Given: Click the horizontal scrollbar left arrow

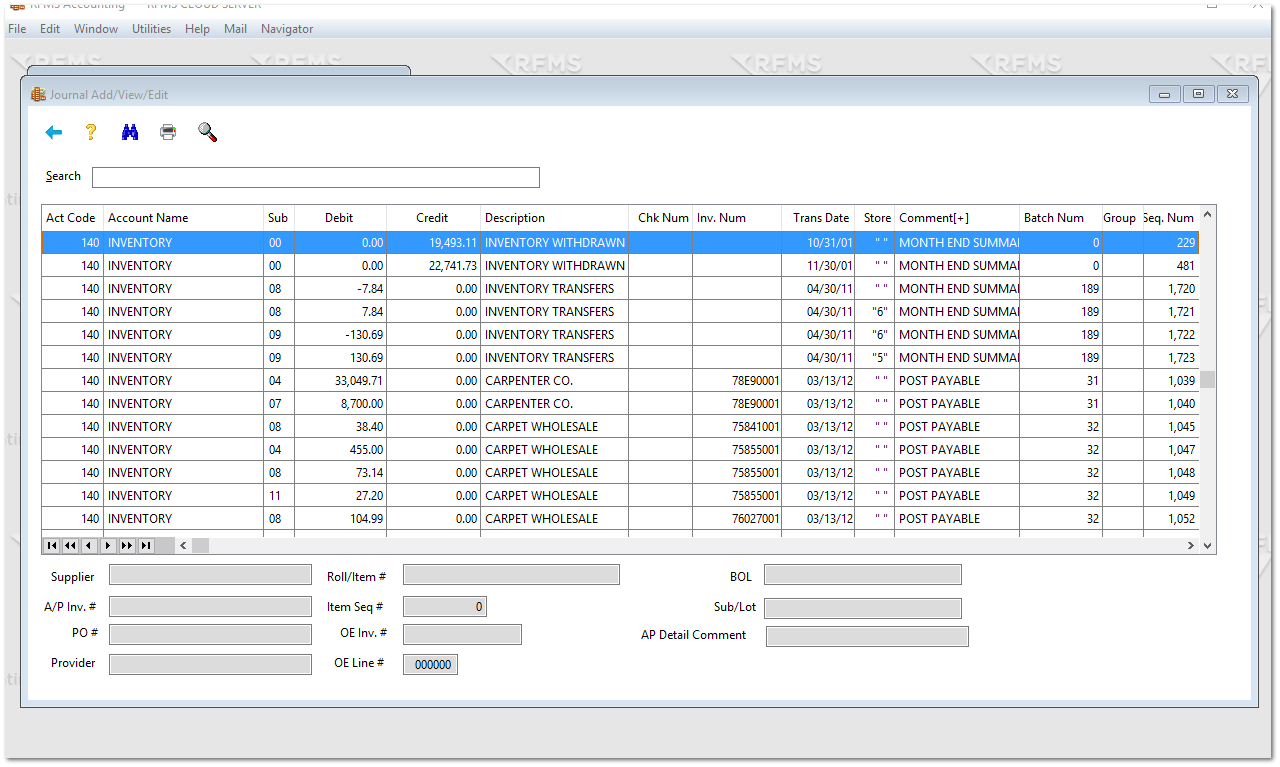Looking at the screenshot, I should click(184, 546).
